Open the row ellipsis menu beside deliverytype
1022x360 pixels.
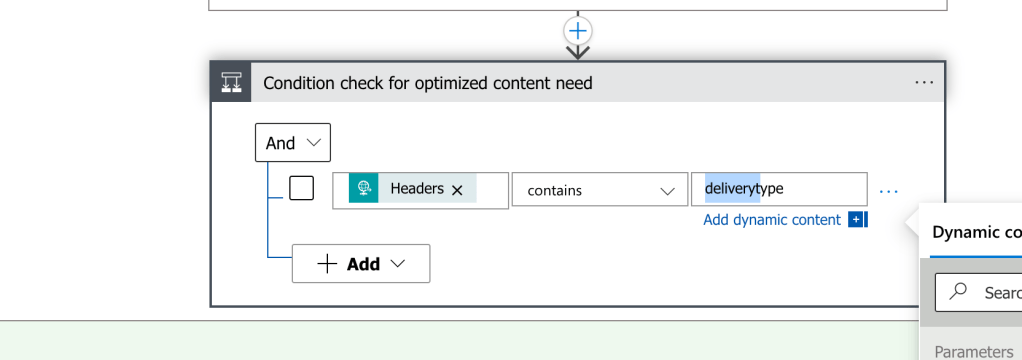888,191
